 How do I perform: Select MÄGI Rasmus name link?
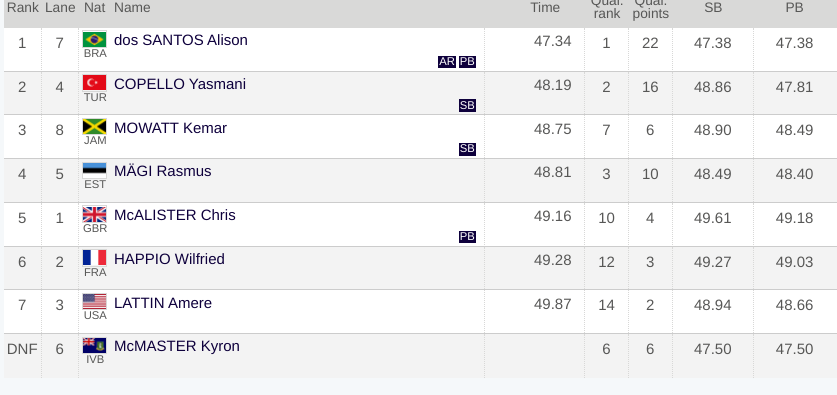coord(163,171)
